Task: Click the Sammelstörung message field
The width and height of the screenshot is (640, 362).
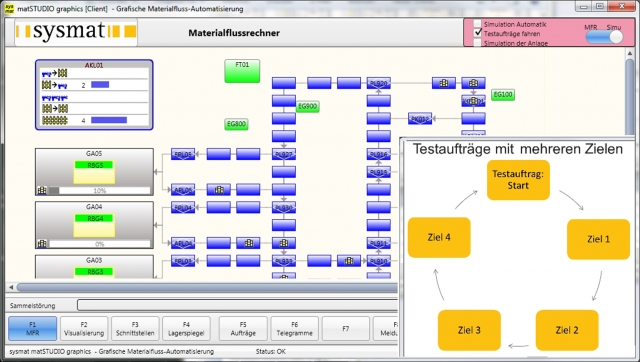Action: 238,305
